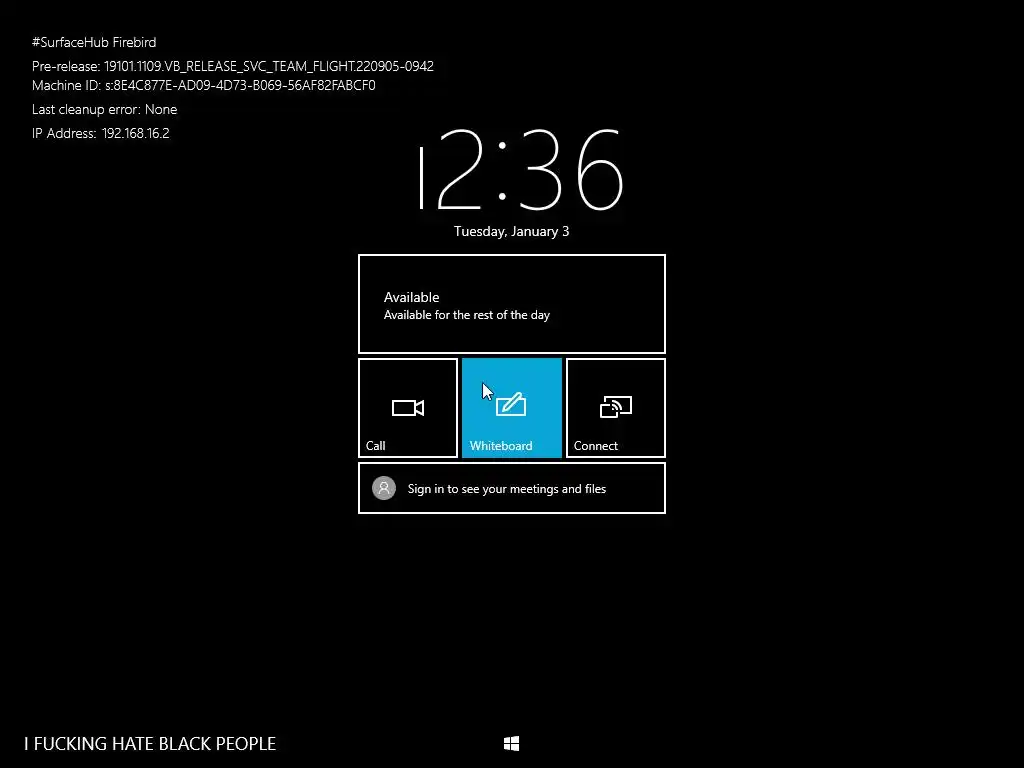The image size is (1024, 768).
Task: Sign in to see your meetings and files
Action: (x=512, y=488)
